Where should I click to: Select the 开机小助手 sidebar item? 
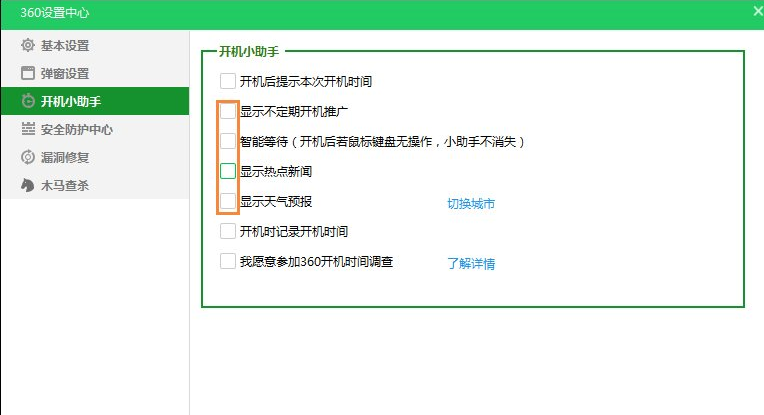coord(95,101)
